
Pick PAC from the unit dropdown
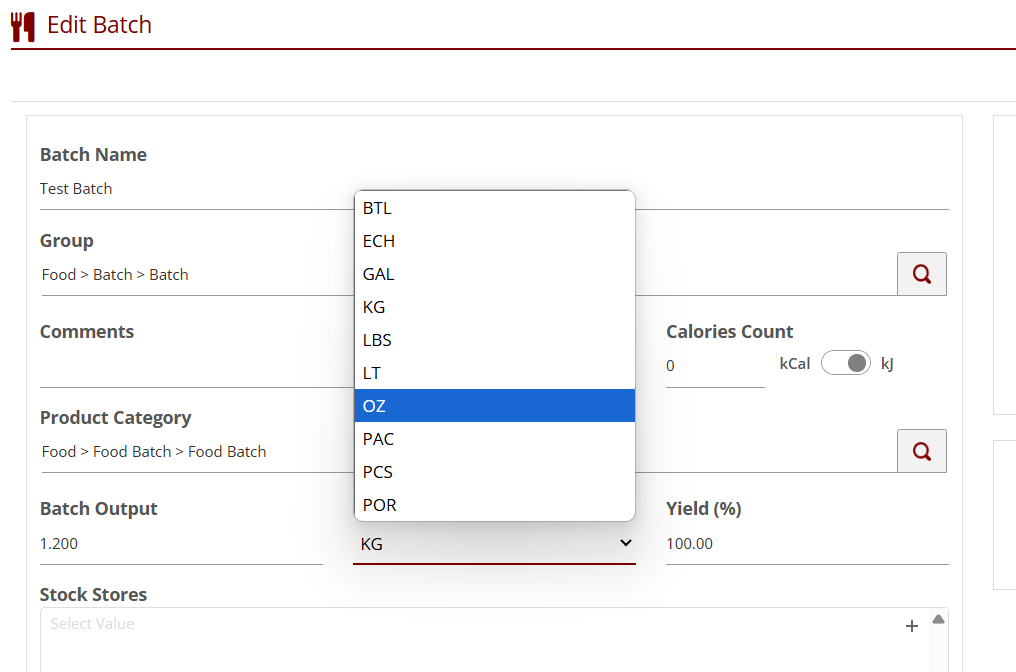pyautogui.click(x=494, y=439)
